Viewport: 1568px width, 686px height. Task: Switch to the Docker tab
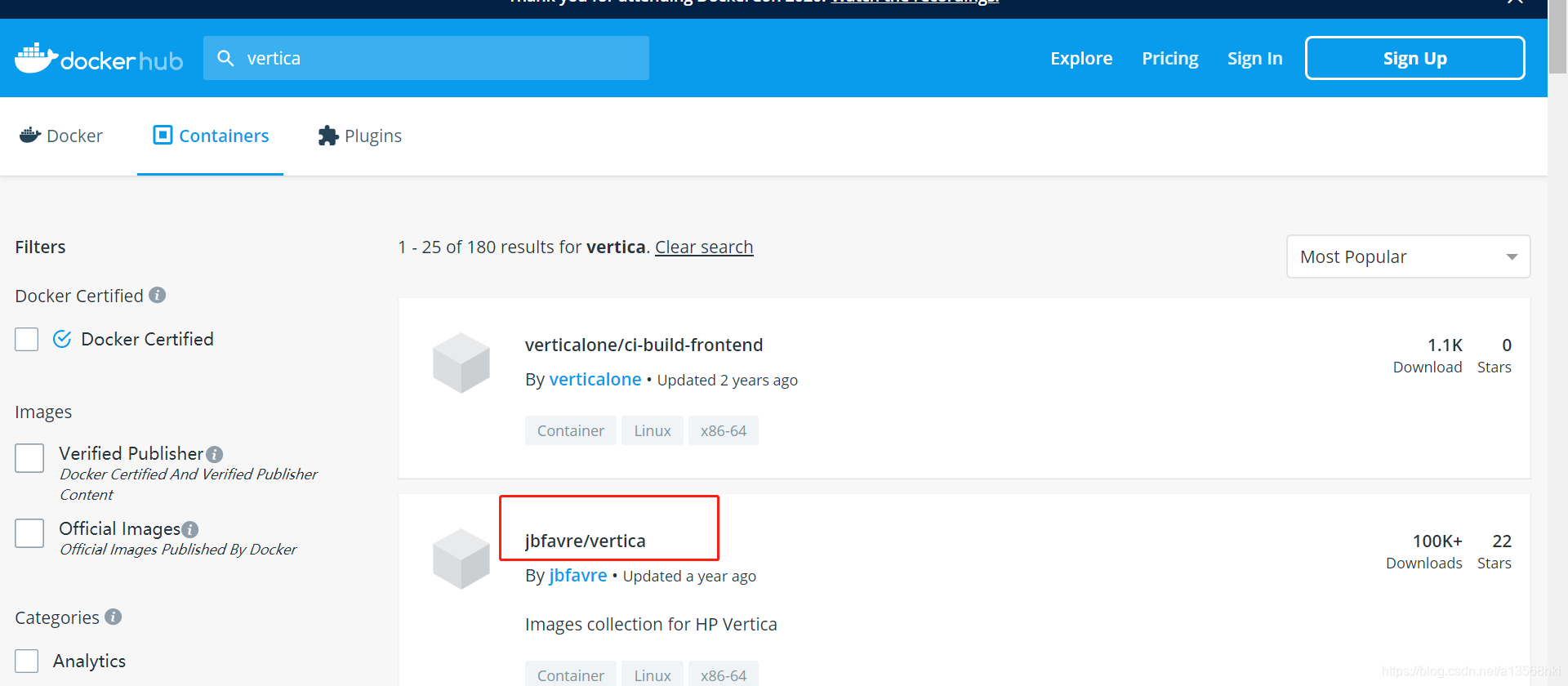click(x=61, y=136)
